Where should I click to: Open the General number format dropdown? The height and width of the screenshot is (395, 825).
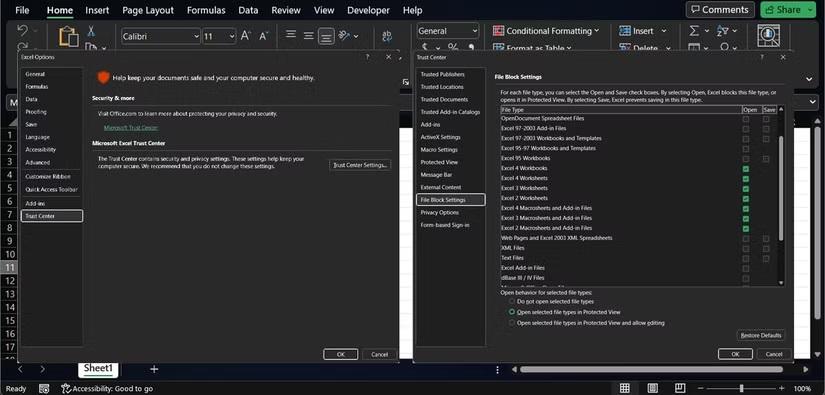pyautogui.click(x=475, y=31)
